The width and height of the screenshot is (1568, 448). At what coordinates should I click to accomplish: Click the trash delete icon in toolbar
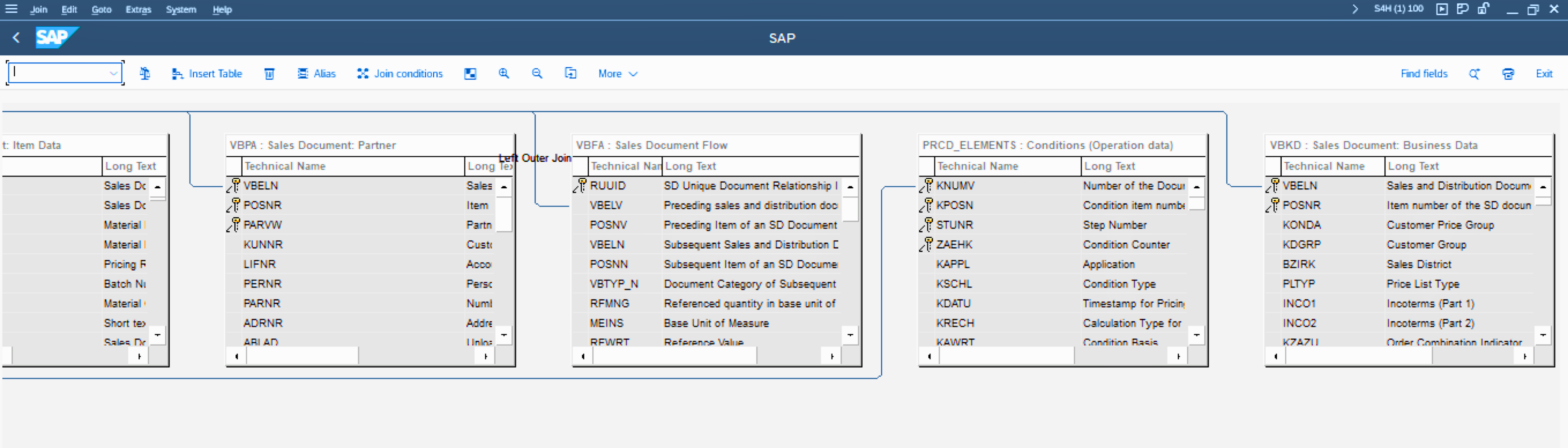269,73
